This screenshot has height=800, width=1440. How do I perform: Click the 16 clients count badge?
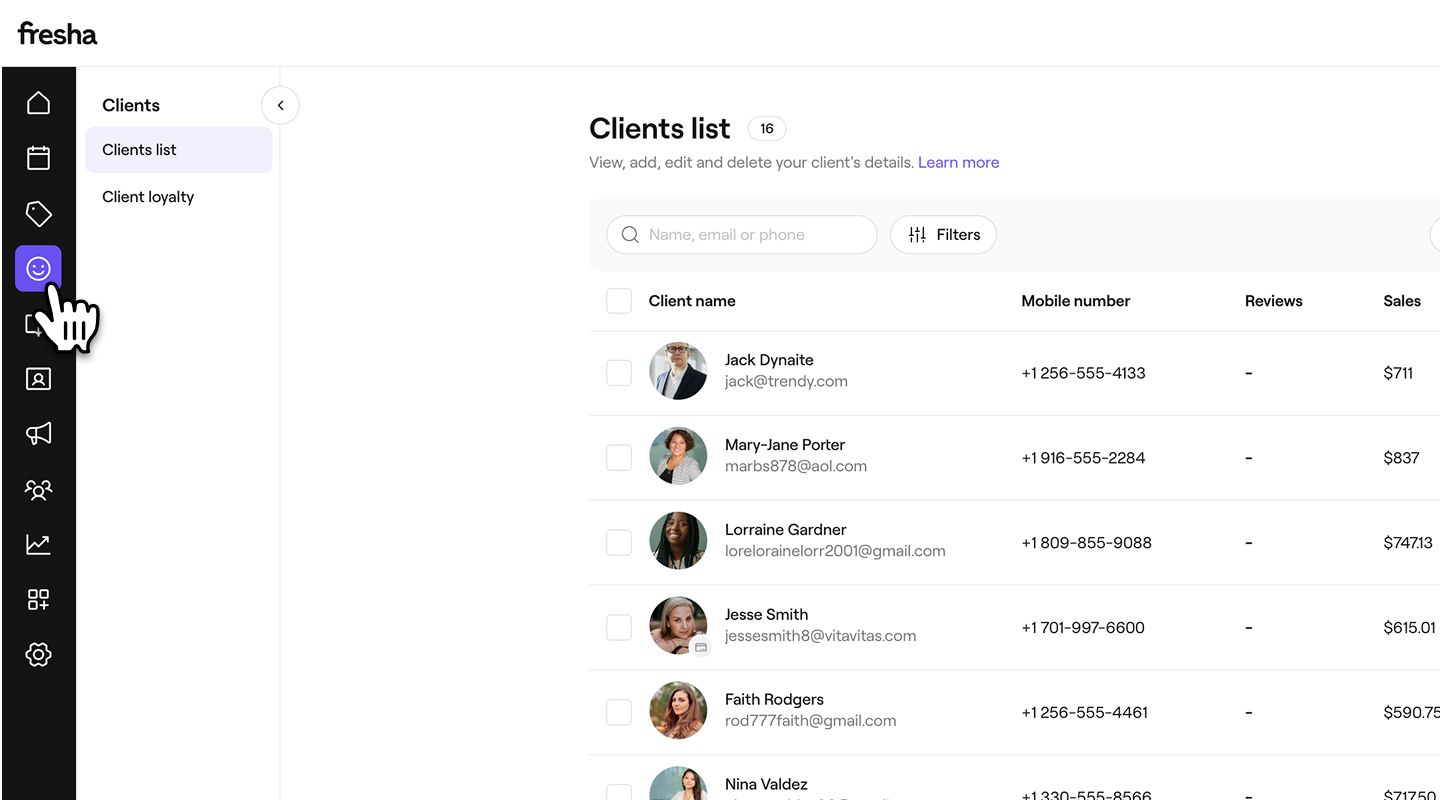[x=767, y=128]
